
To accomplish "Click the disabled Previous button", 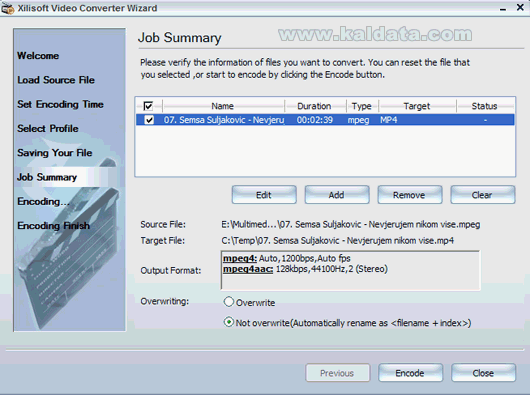I will click(x=337, y=373).
